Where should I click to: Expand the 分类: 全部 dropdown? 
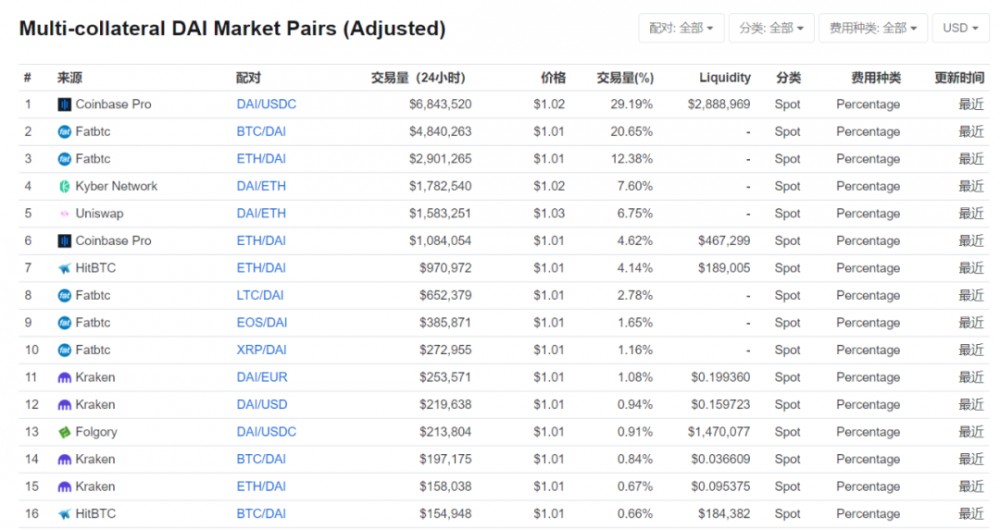[771, 28]
